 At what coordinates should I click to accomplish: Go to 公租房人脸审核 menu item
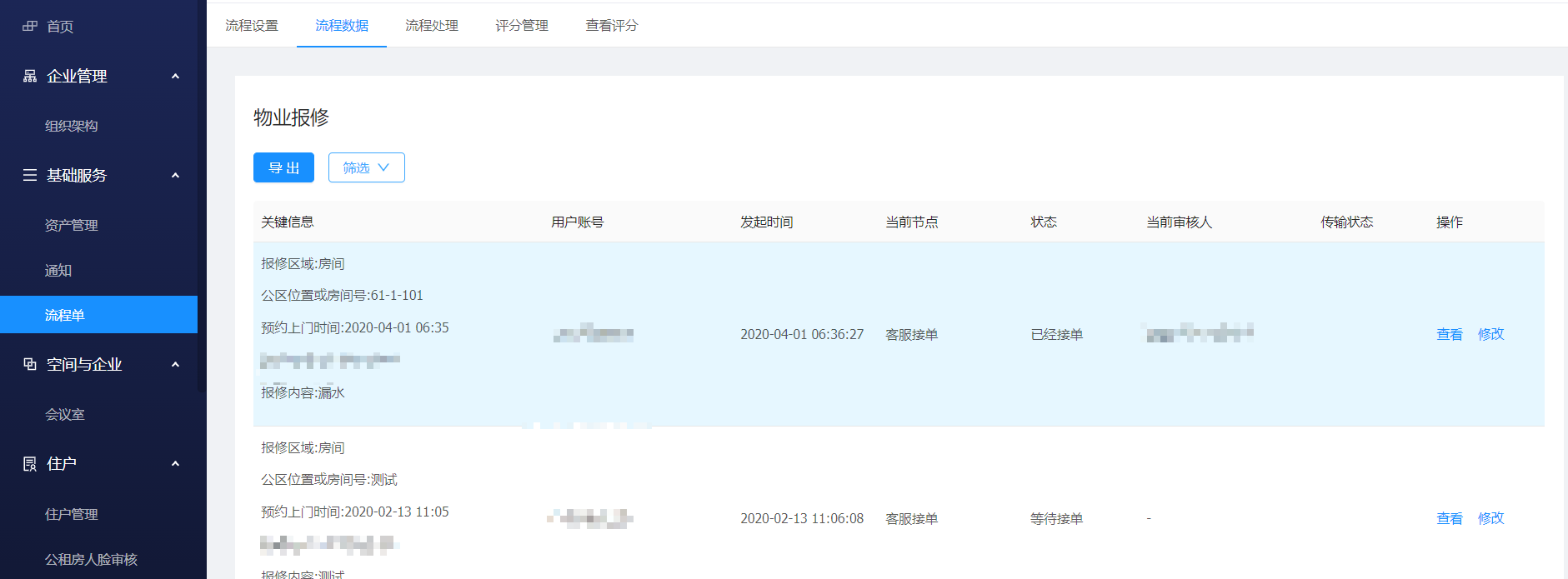[91, 559]
